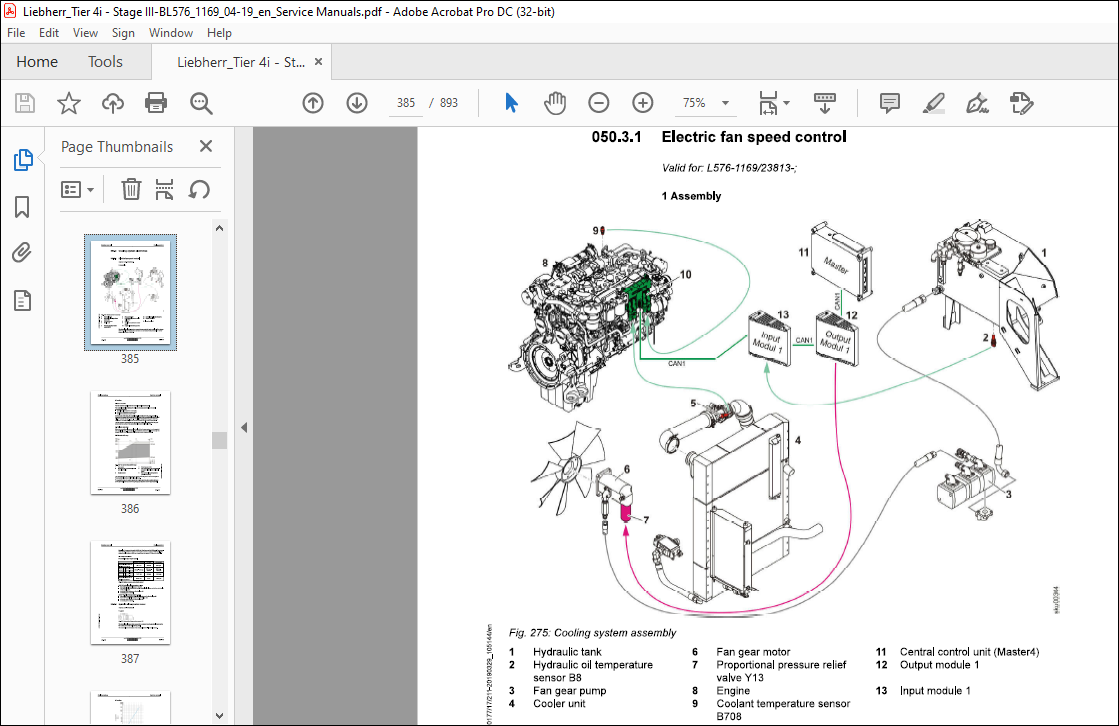Print the document using the printer icon

click(156, 104)
